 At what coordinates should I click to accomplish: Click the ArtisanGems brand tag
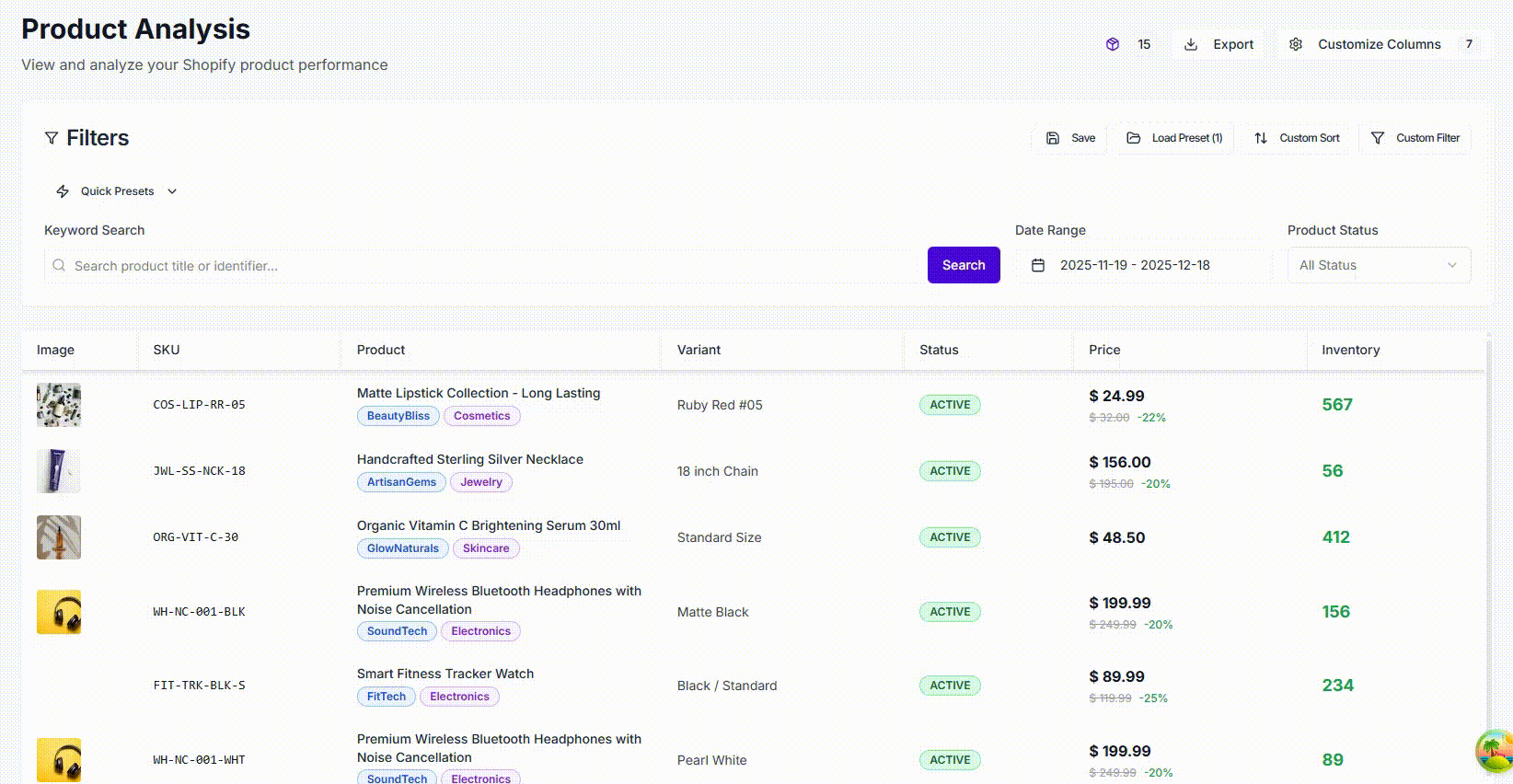pyautogui.click(x=401, y=482)
